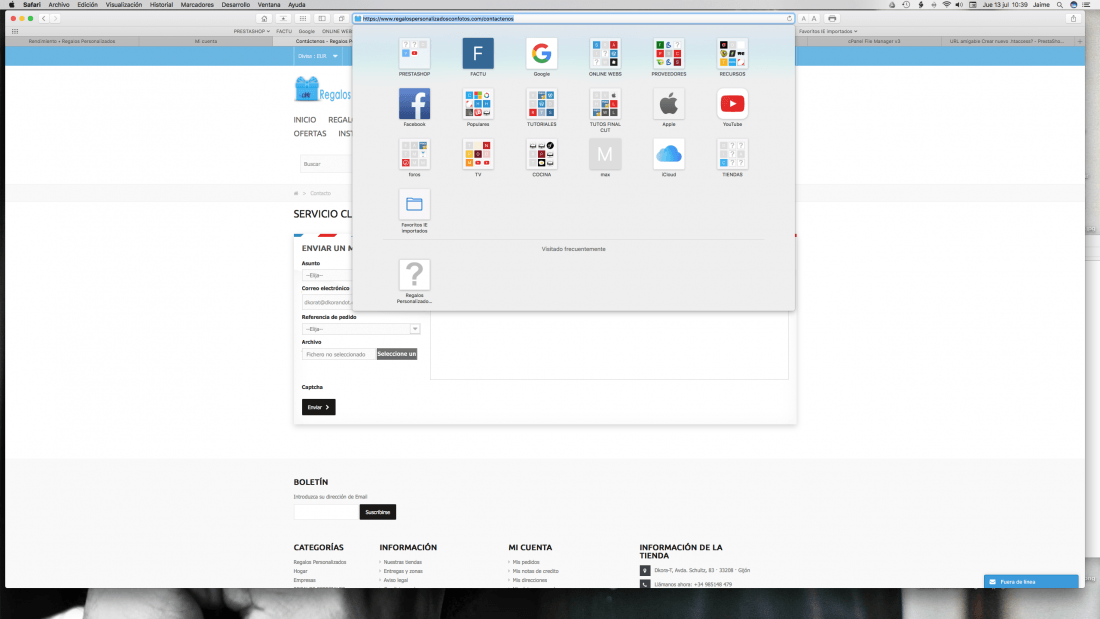1100x619 pixels.
Task: Click the newsletter email input field
Action: coord(326,512)
